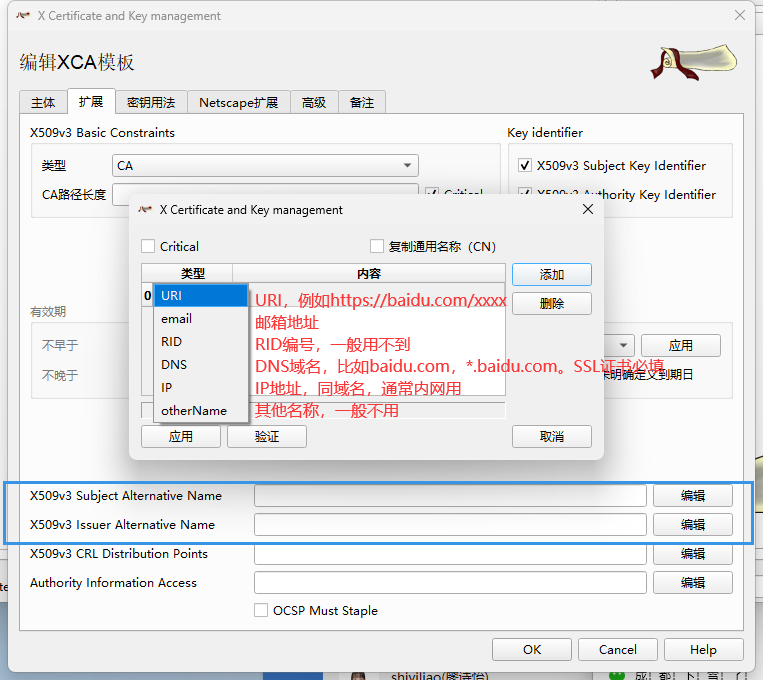Click the X509v3 CRL Distribution Points field
763x680 pixels.
450,554
